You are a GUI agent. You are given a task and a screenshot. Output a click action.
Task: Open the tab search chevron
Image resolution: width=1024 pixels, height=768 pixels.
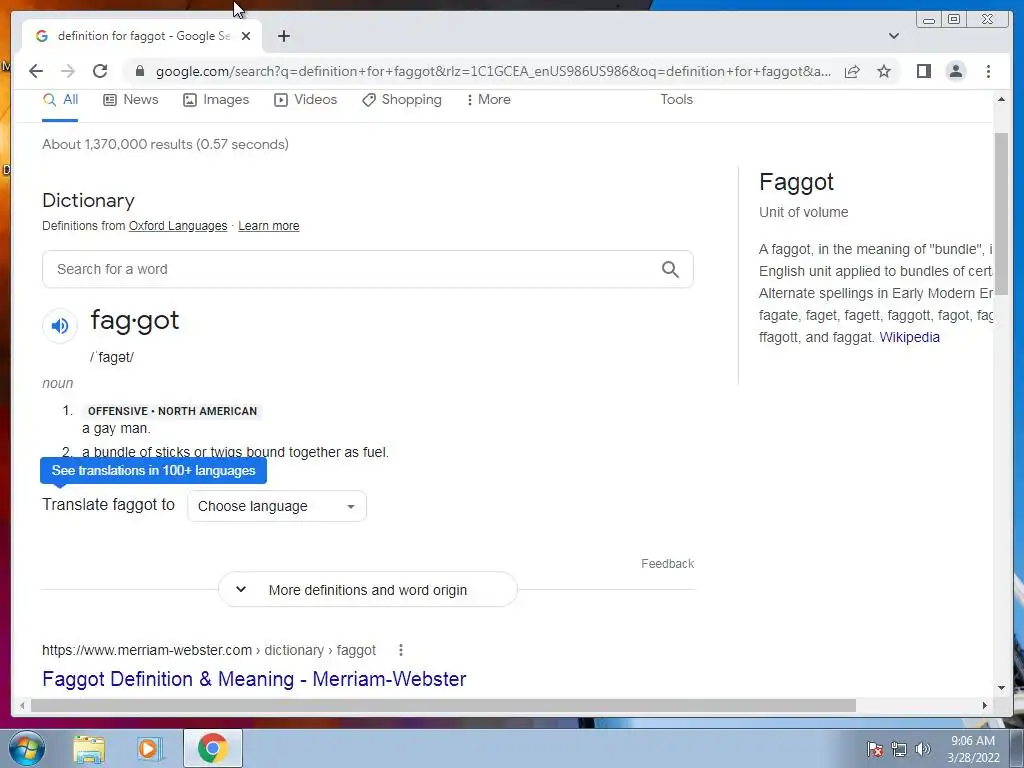tap(894, 36)
